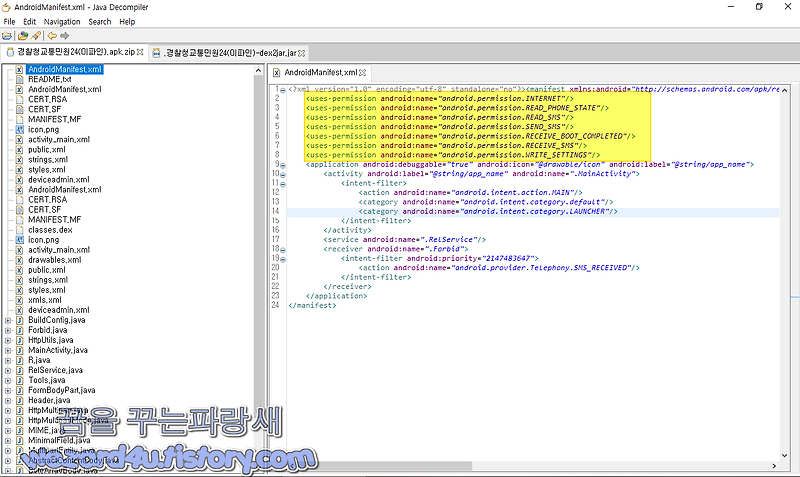Open the Search menu
Screen dimensions: 800x477
pos(99,22)
